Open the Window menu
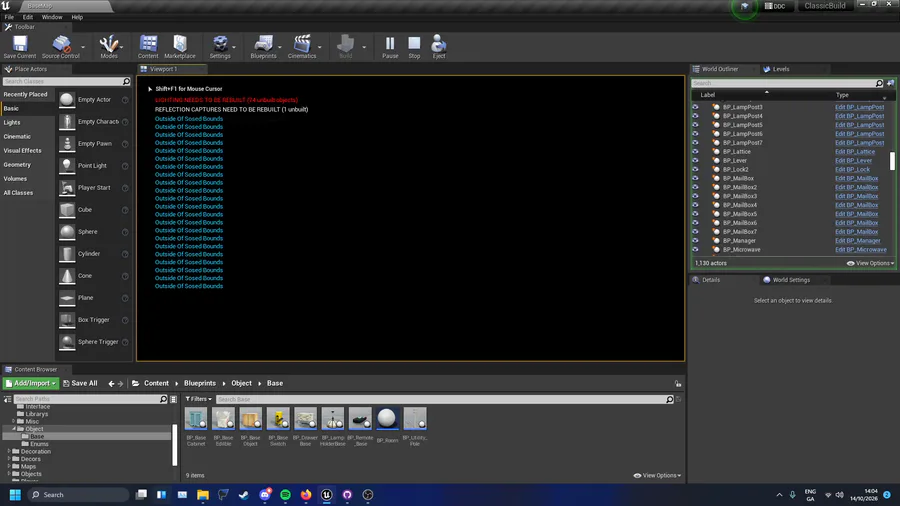The image size is (900, 506). pos(52,17)
